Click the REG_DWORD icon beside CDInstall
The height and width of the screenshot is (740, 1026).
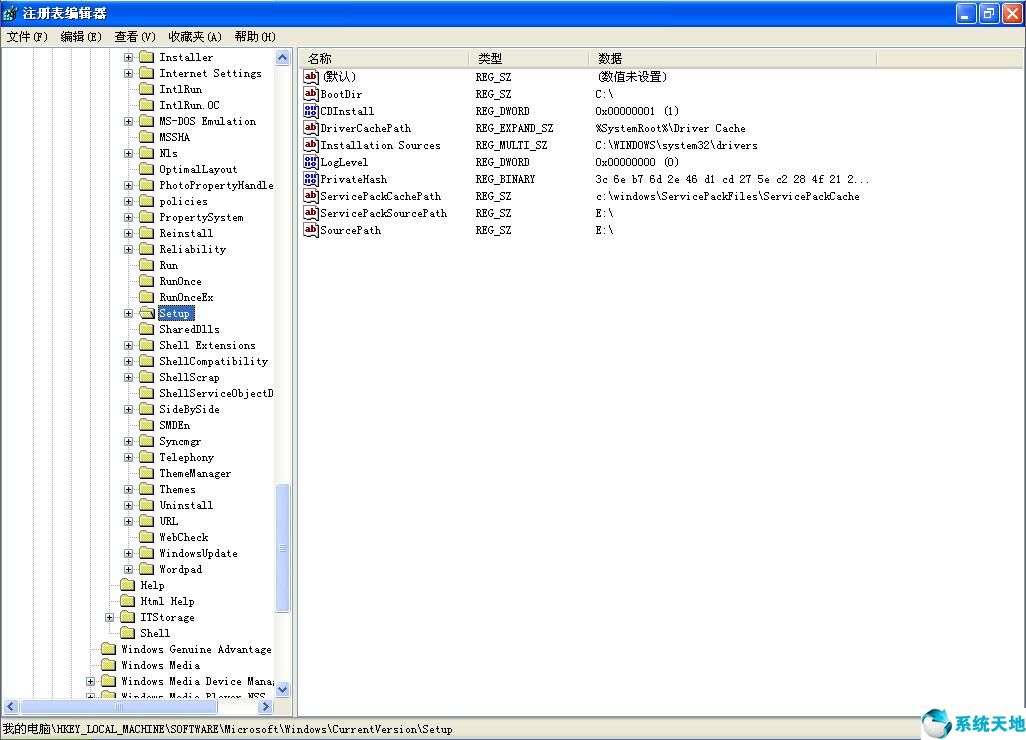[310, 111]
